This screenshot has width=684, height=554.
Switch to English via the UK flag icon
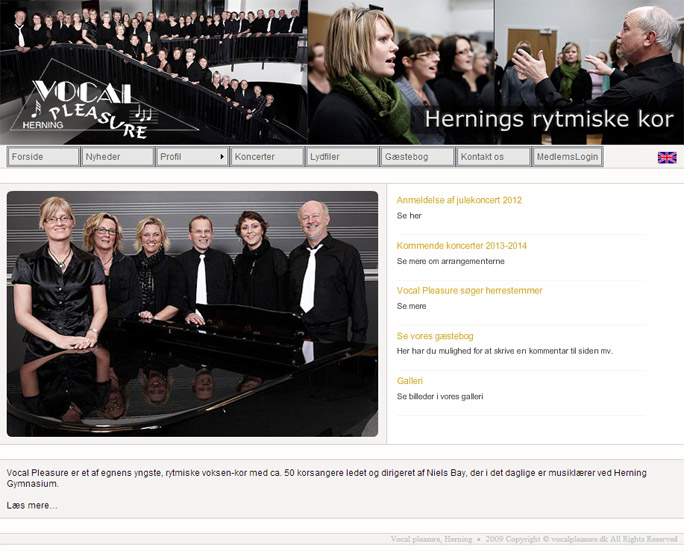click(x=667, y=157)
